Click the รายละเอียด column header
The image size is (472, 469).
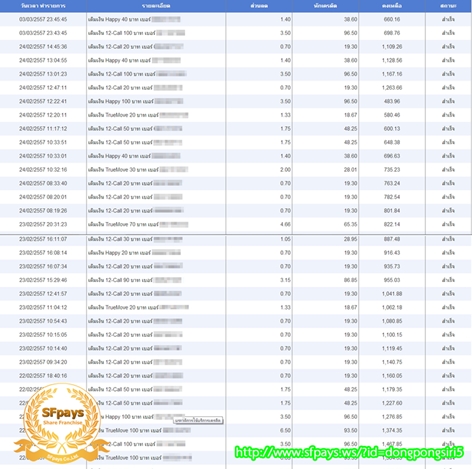[x=156, y=6]
